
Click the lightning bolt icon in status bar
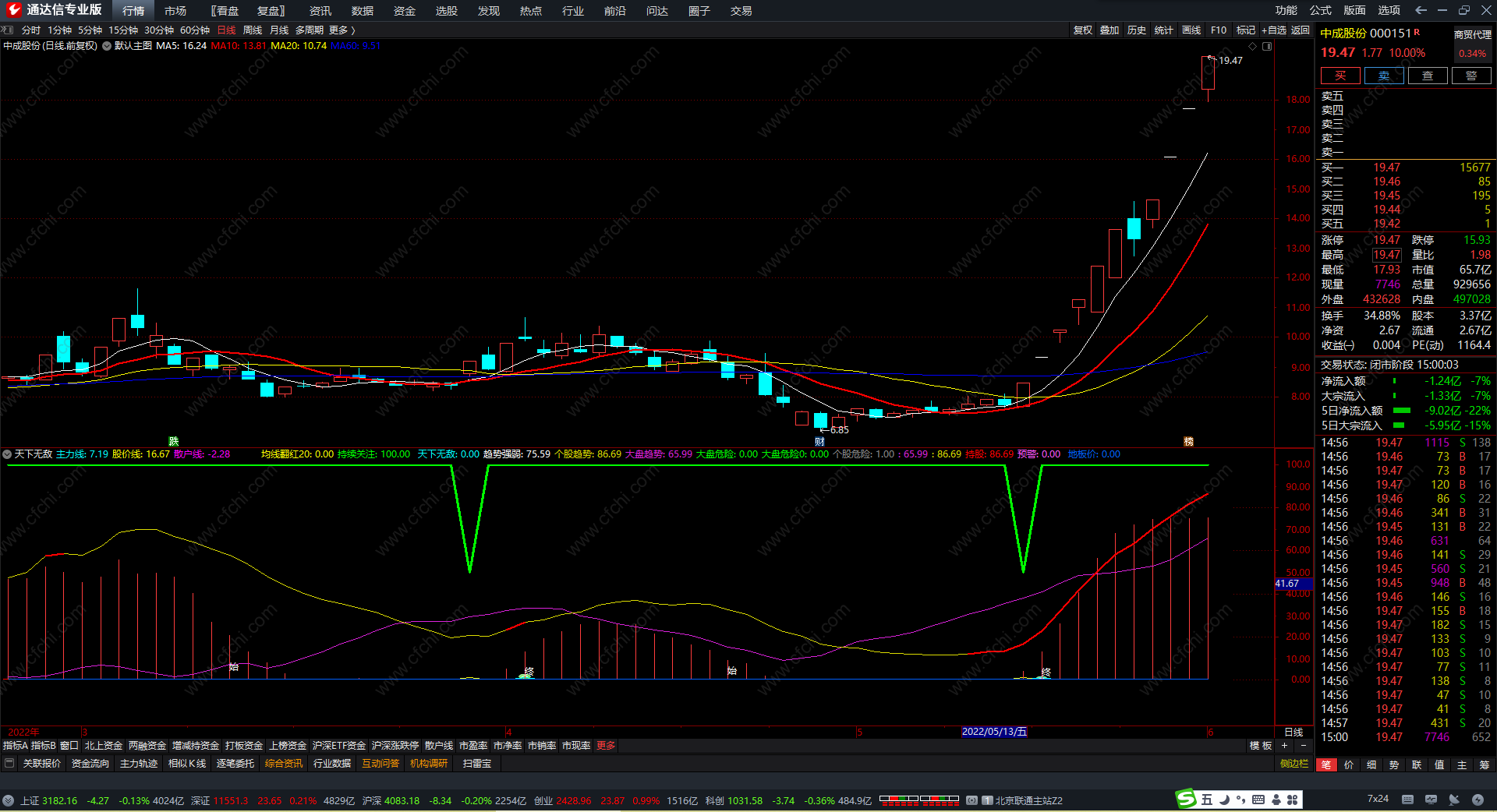1478,800
